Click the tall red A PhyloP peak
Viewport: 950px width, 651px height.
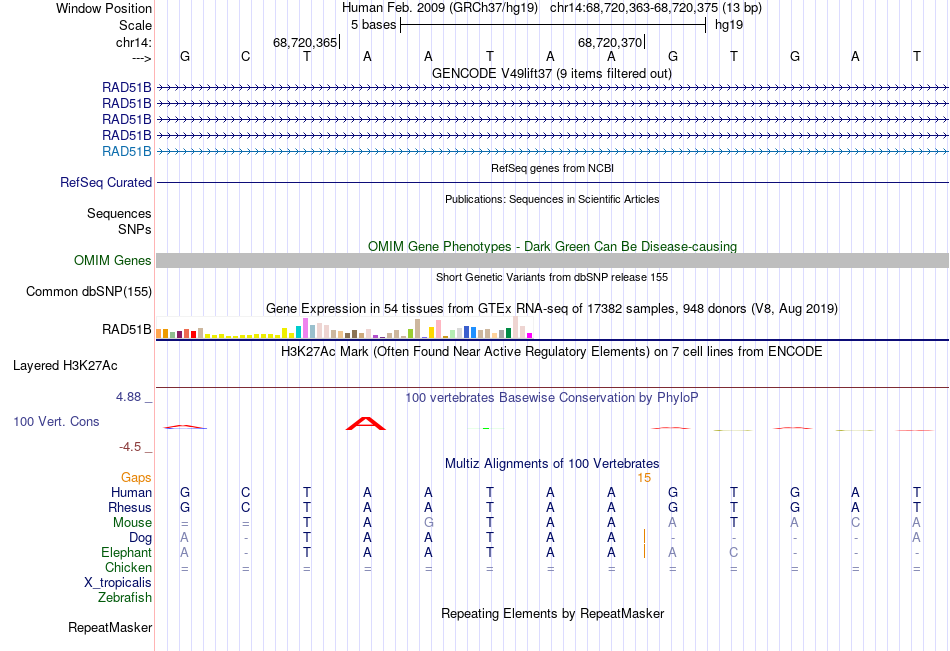point(365,423)
